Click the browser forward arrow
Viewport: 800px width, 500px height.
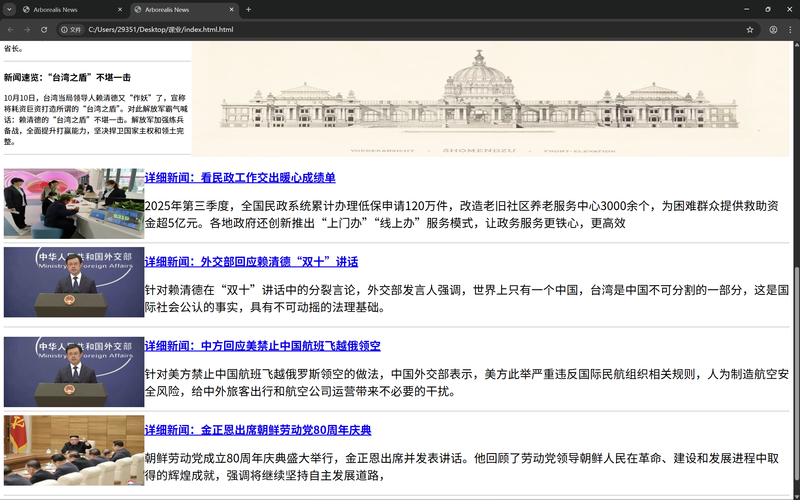(28, 30)
